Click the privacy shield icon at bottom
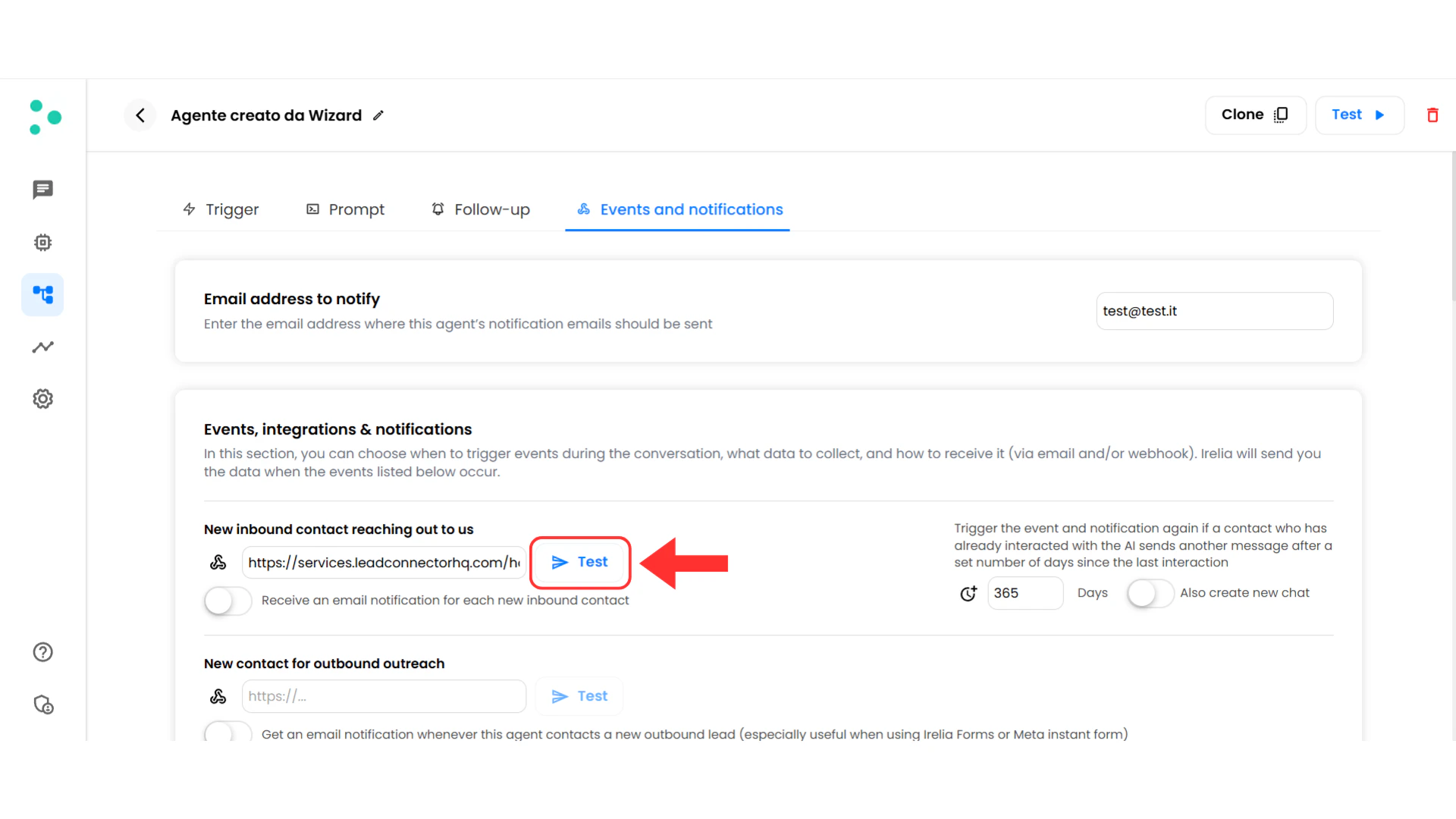Screen dimensions: 1456x819 tap(43, 704)
